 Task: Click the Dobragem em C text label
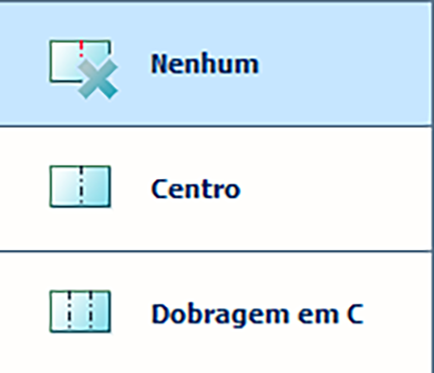pyautogui.click(x=257, y=314)
